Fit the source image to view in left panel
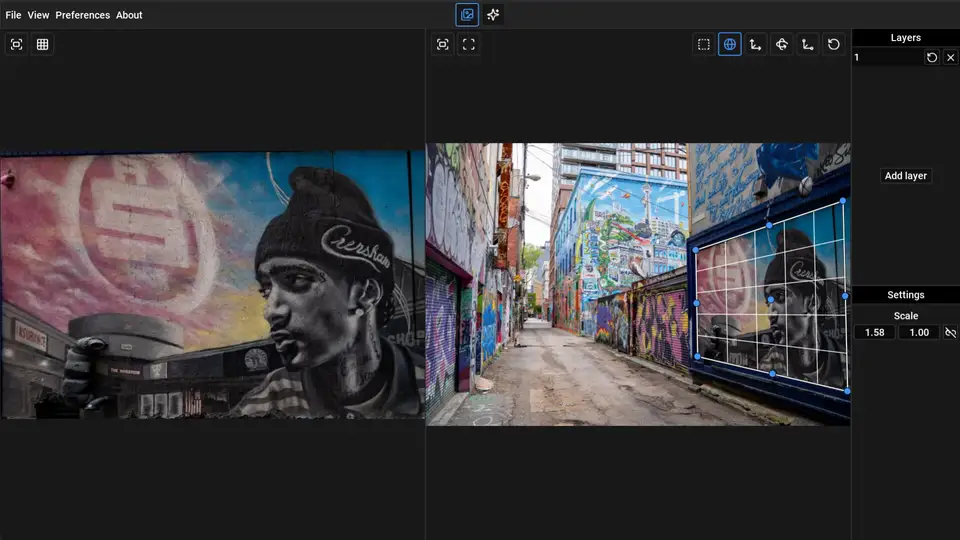This screenshot has height=540, width=960. [x=17, y=44]
